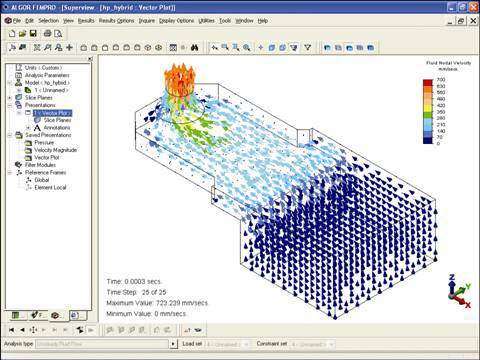This screenshot has height=360, width=480.
Task: Click the last round view icon before the grid icon
Action: [159, 48]
